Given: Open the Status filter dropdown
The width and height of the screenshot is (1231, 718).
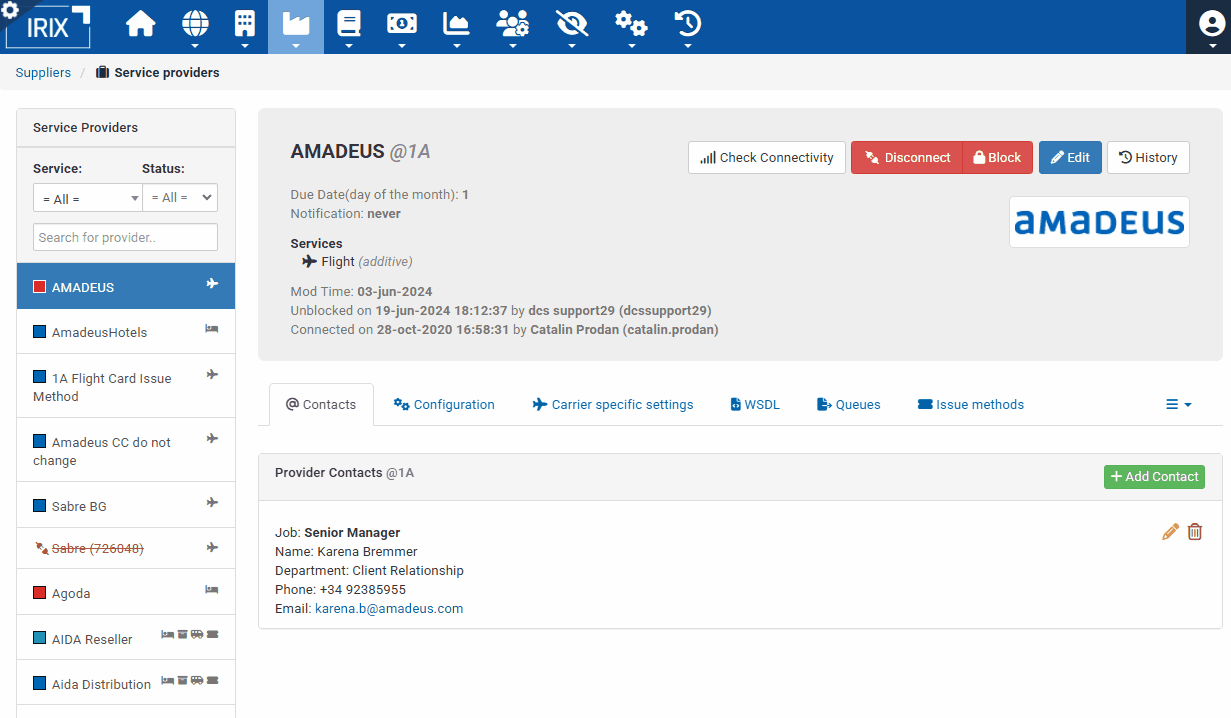Looking at the screenshot, I should click(x=180, y=198).
